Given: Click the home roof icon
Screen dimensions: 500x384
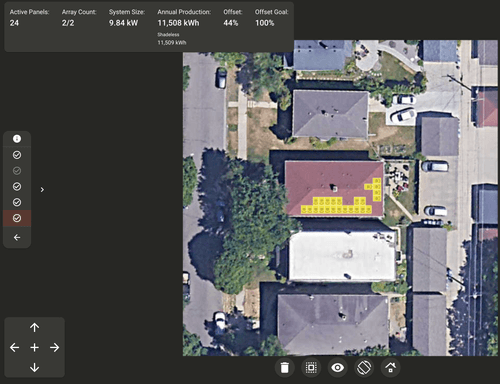Looking at the screenshot, I should pos(390,367).
